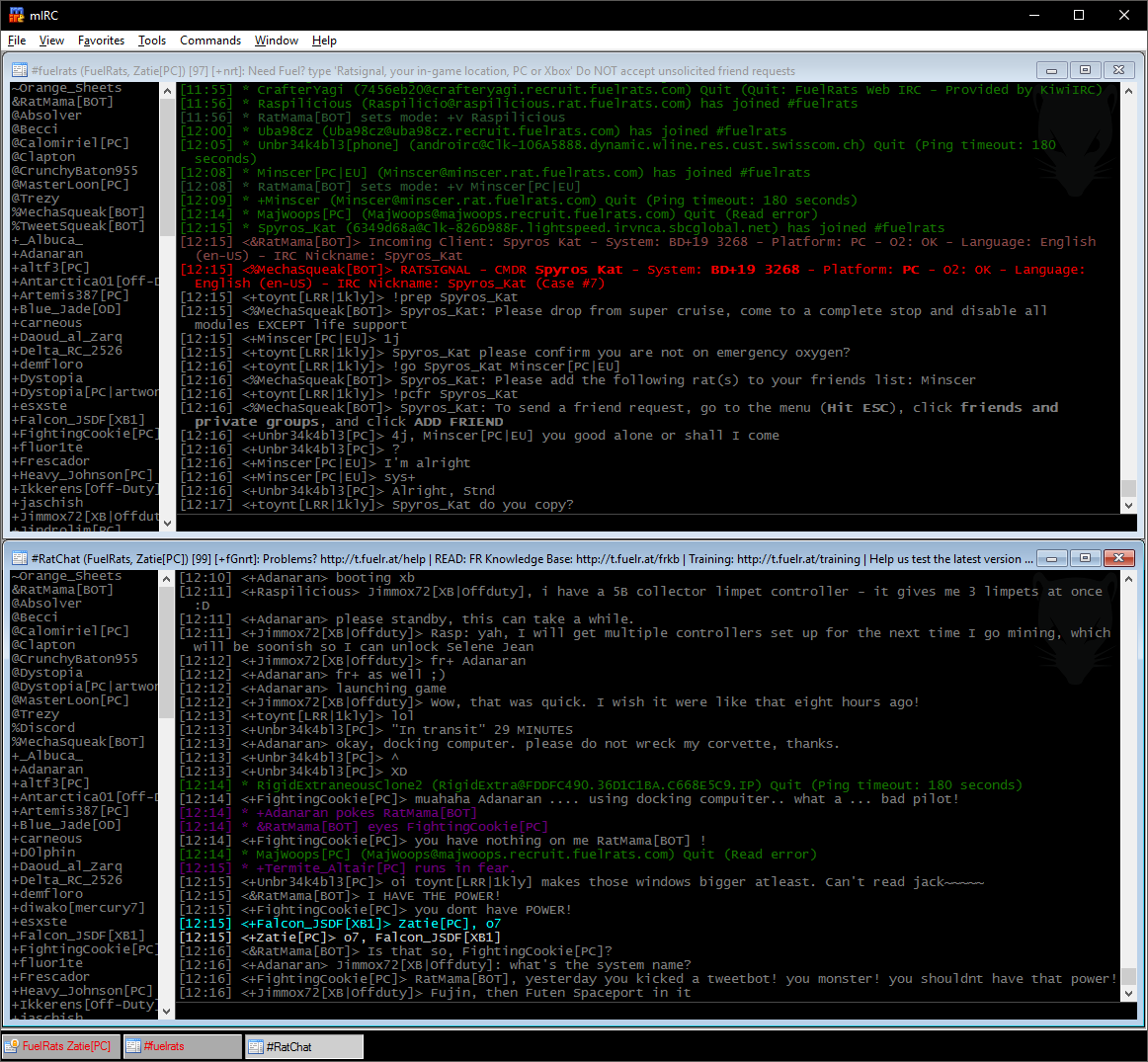Screen dimensions: 1148x1062
Task: Click down arrow of #RatChat chat scrollbar
Action: pos(1128,993)
